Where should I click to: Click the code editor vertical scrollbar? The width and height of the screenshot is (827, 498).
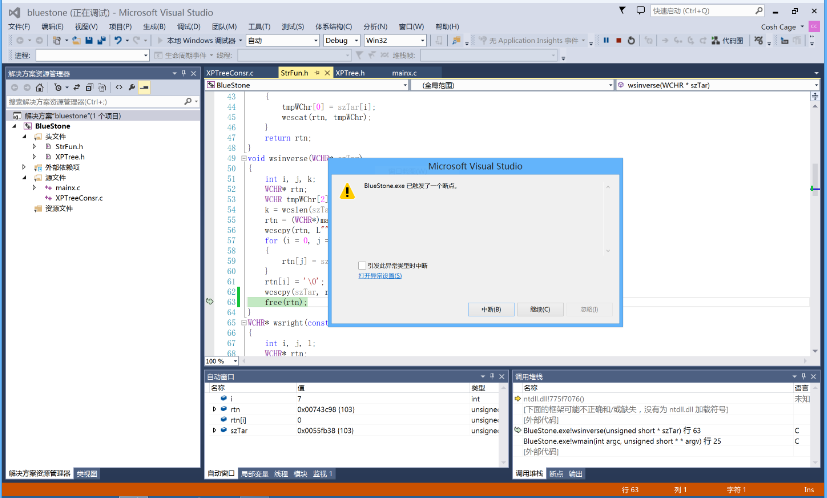pyautogui.click(x=815, y=227)
